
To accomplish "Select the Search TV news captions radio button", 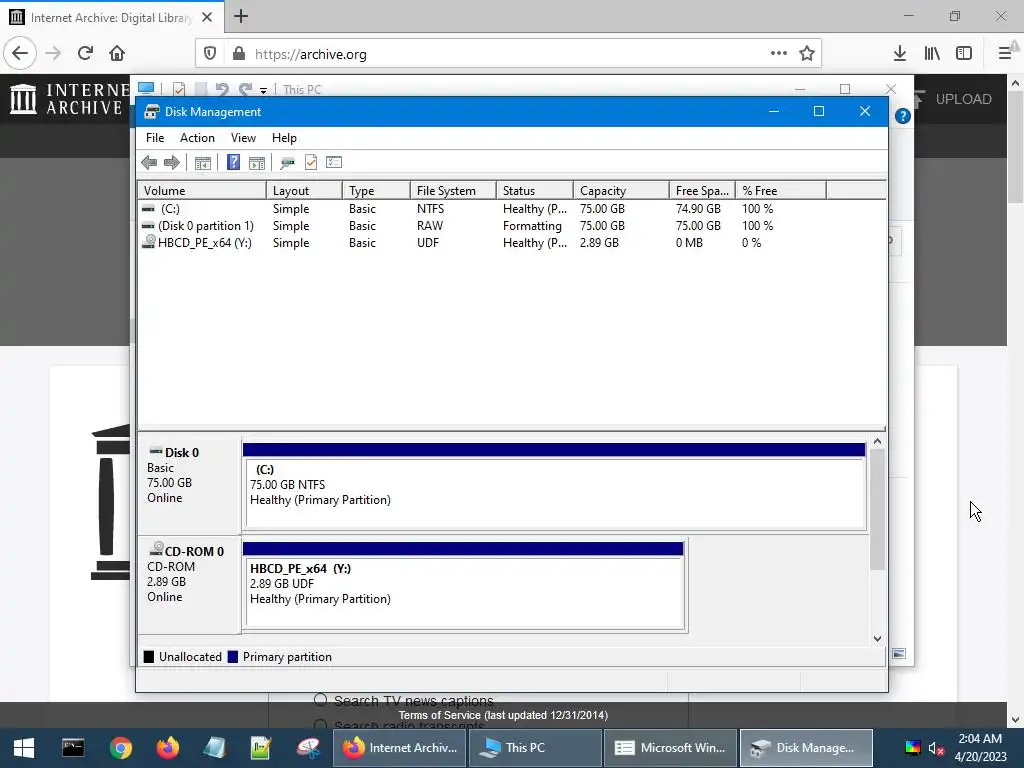I will (320, 700).
